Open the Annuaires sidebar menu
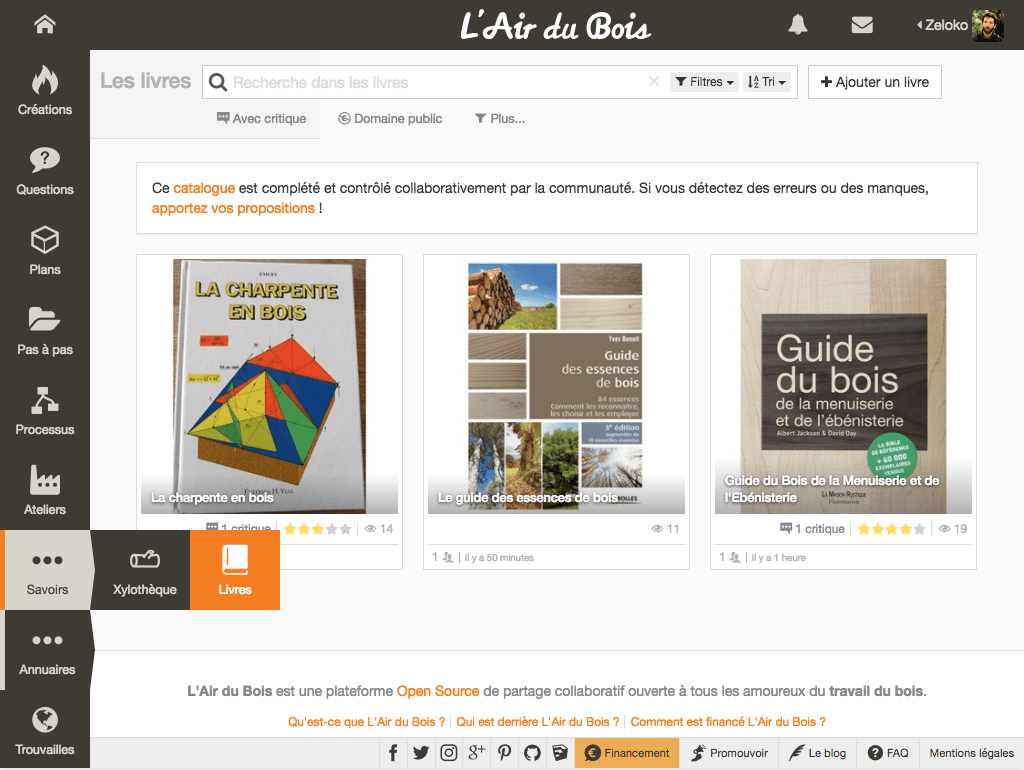The image size is (1024, 770). click(x=47, y=650)
